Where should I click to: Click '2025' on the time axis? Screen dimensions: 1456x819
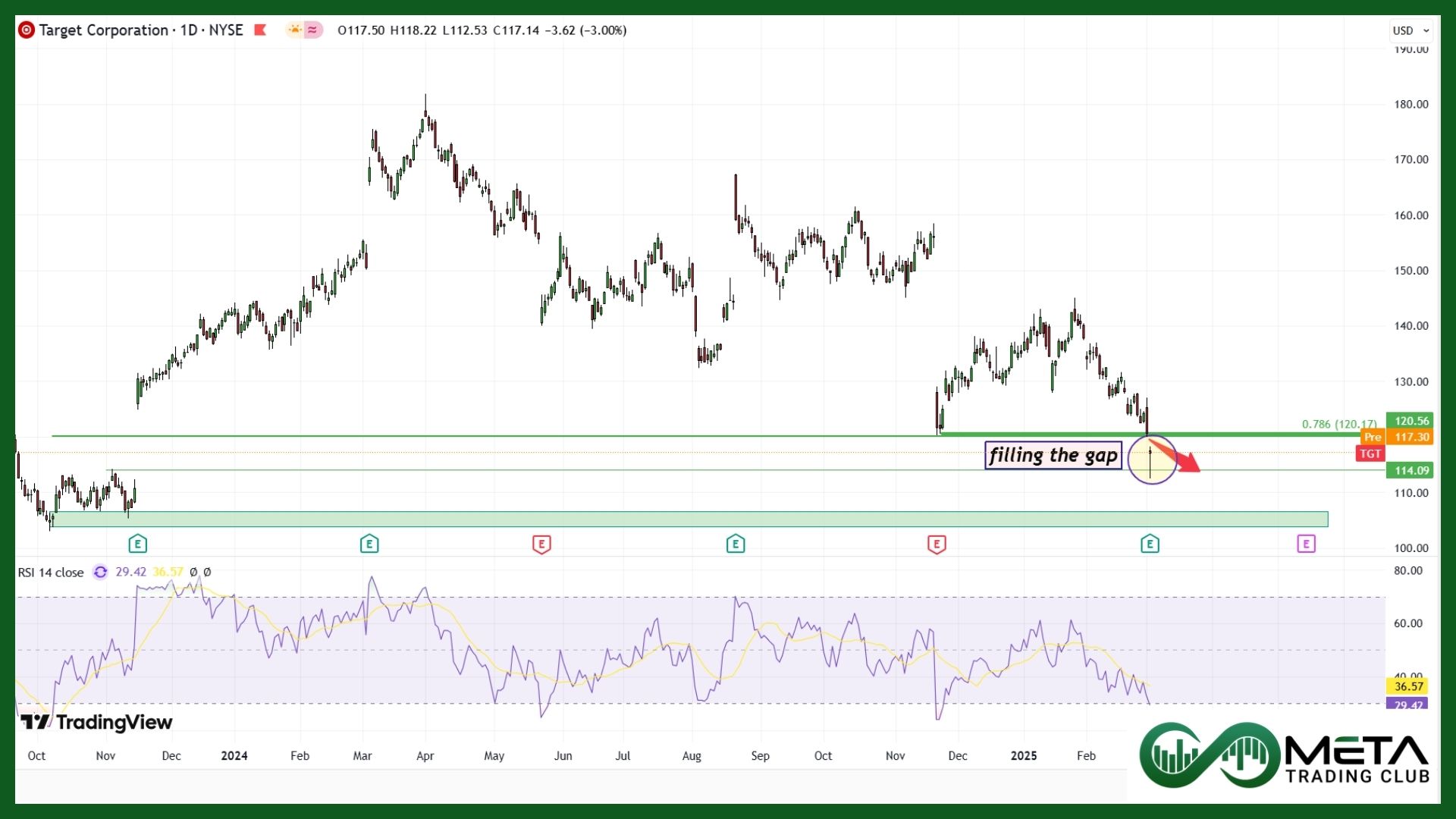pyautogui.click(x=1024, y=756)
